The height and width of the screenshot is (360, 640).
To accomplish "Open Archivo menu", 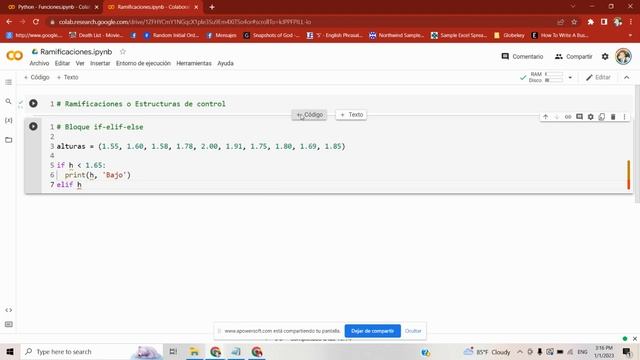I will click(x=39, y=63).
